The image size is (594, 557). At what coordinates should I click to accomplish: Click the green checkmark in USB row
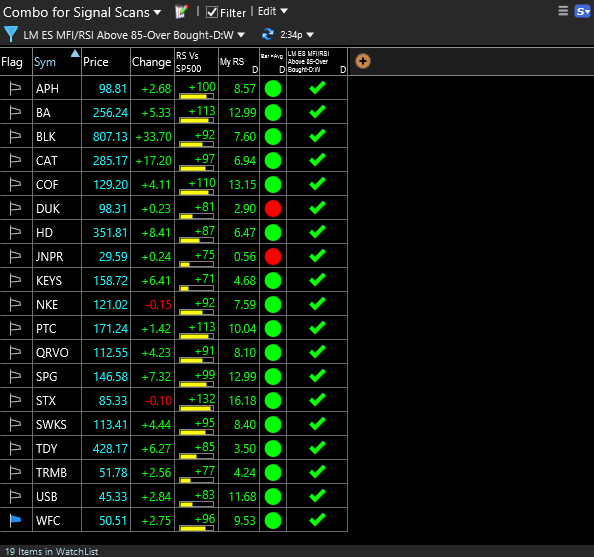317,496
